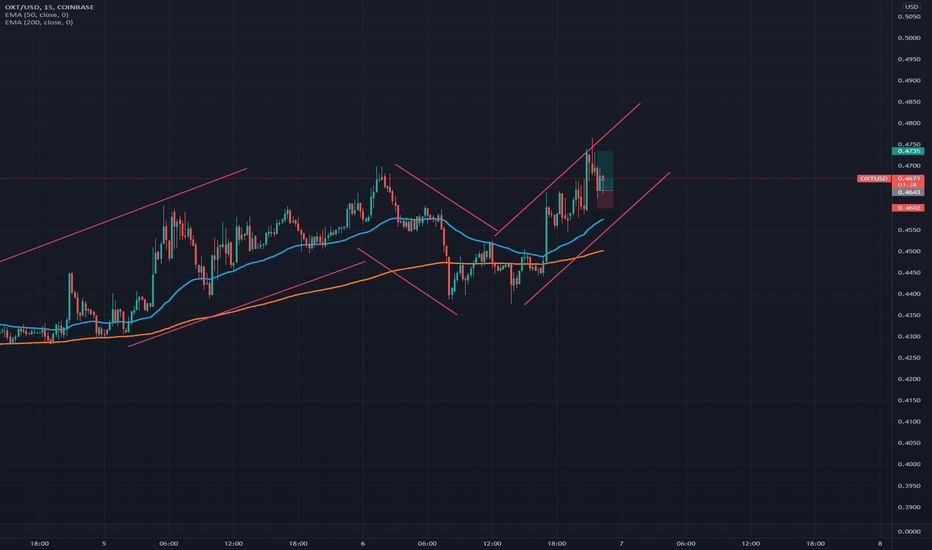The height and width of the screenshot is (550, 932).
Task: Click the 0.4950 price axis label
Action: coord(909,59)
